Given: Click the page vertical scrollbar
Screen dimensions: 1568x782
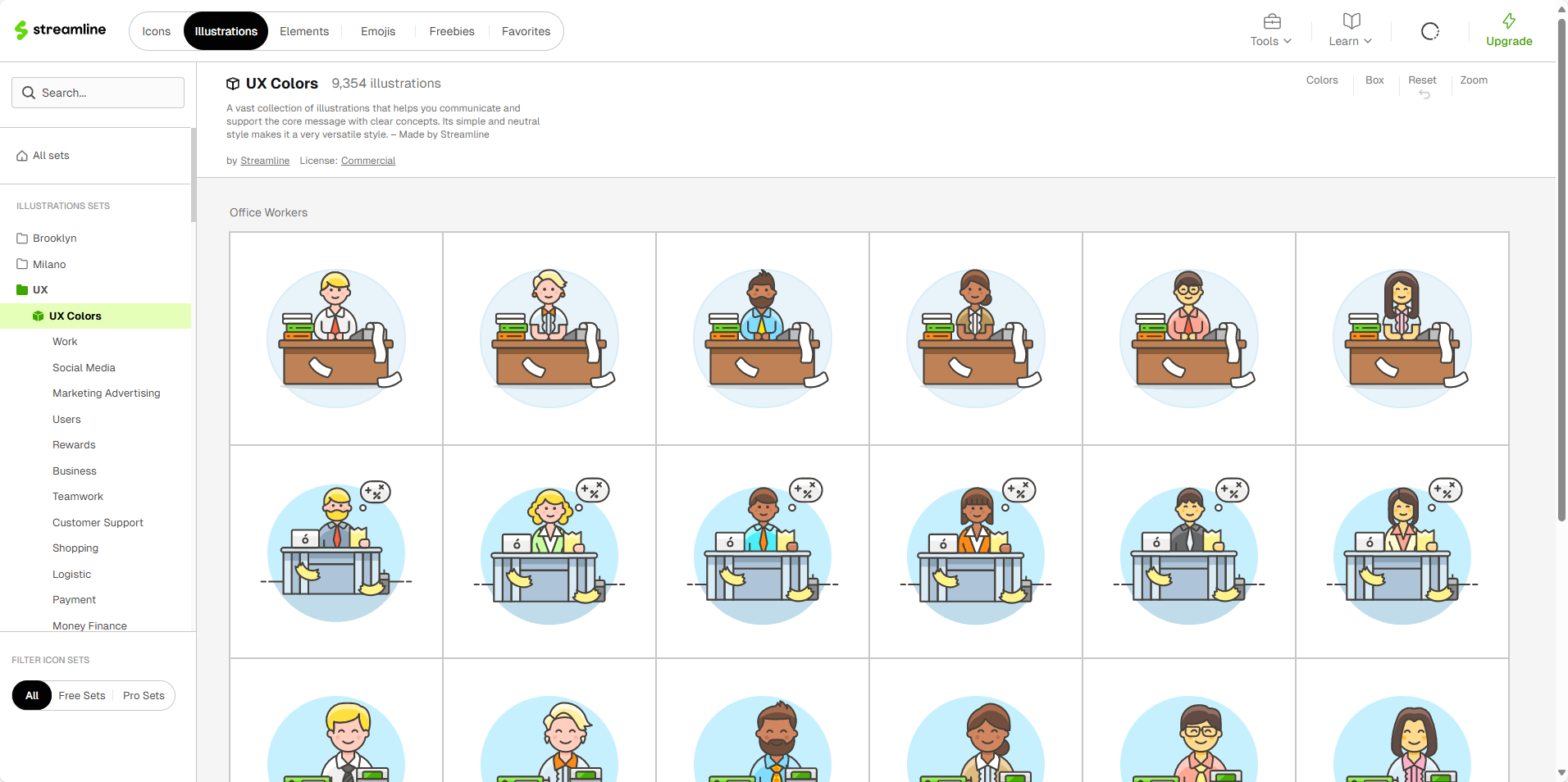Looking at the screenshot, I should click(x=1561, y=271).
